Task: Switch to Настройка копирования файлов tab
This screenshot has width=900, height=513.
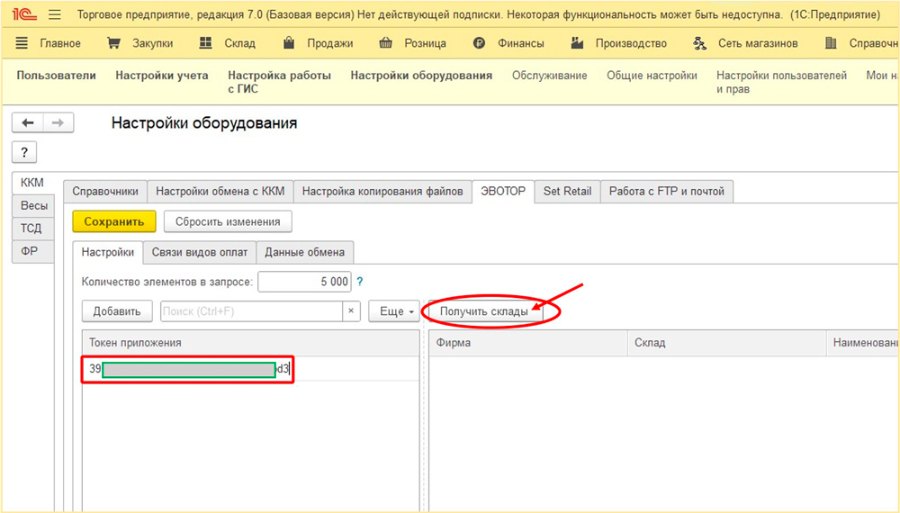Action: [x=382, y=191]
